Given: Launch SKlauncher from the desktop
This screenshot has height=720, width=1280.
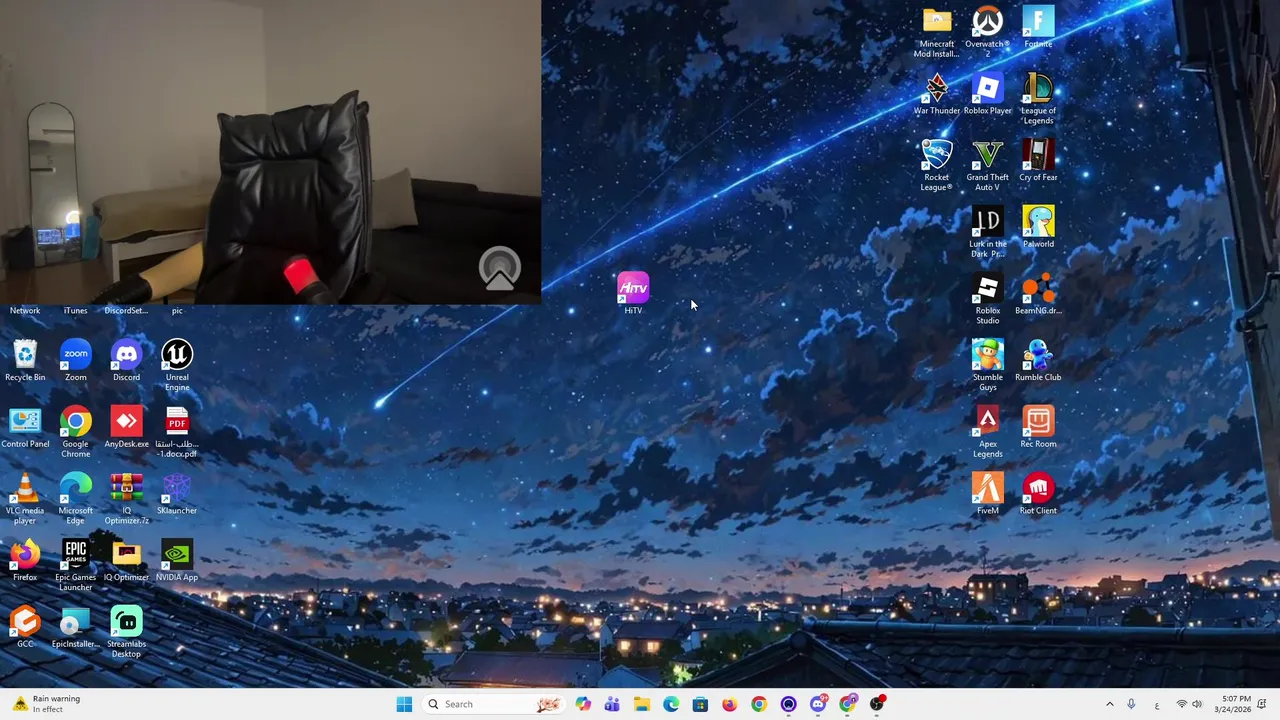Looking at the screenshot, I should 177,495.
